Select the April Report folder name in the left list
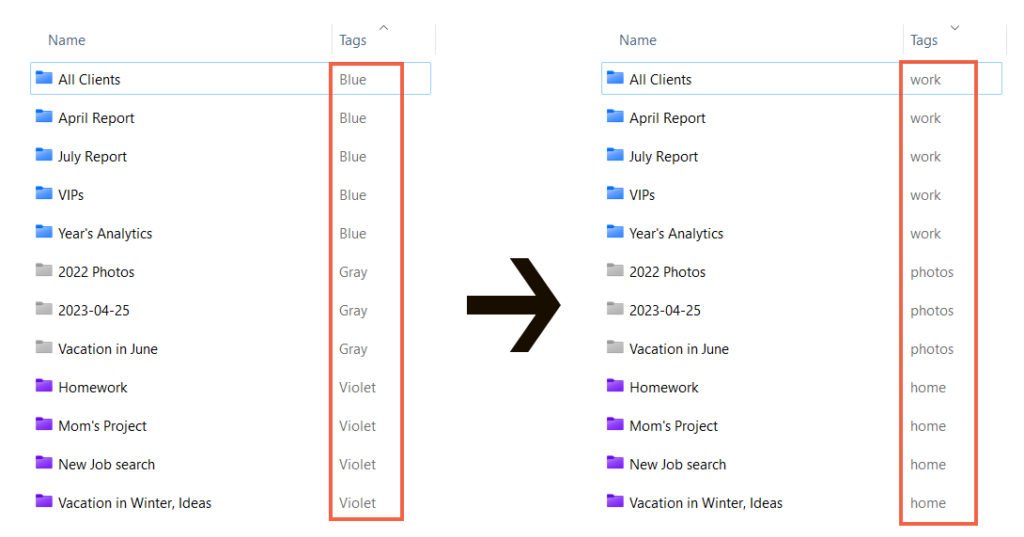This screenshot has height=537, width=1024. pyautogui.click(x=96, y=118)
